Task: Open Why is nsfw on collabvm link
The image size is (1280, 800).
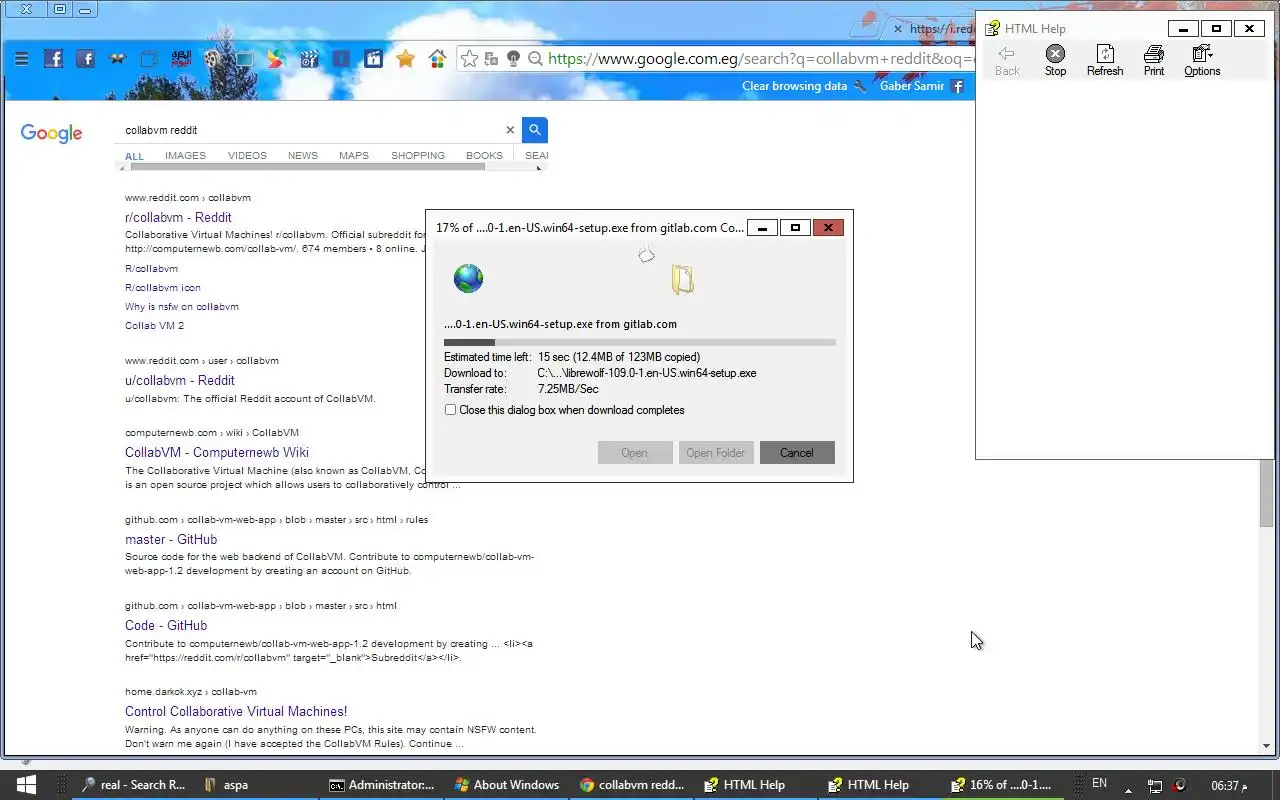Action: [x=182, y=306]
